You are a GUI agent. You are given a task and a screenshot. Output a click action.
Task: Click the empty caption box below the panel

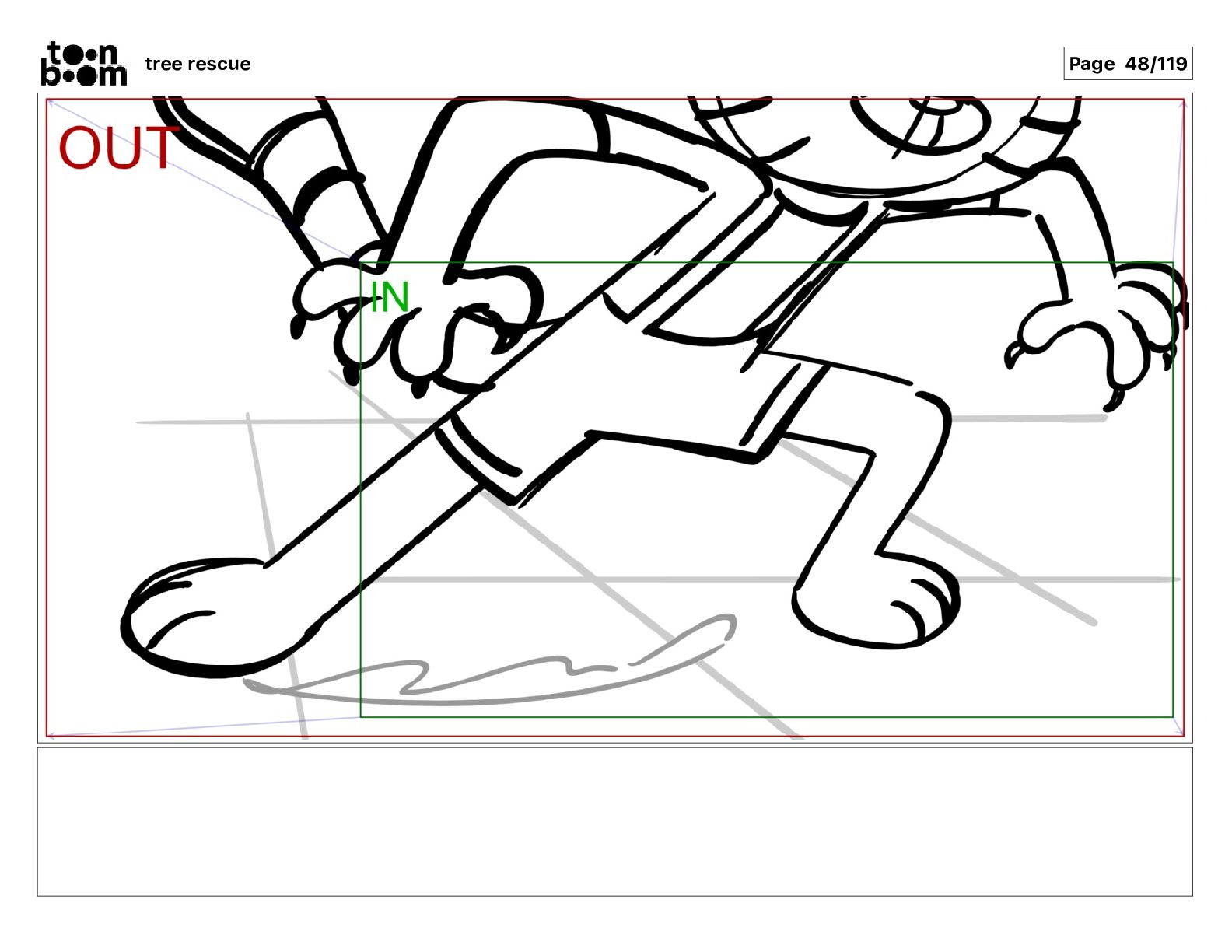tap(614, 822)
